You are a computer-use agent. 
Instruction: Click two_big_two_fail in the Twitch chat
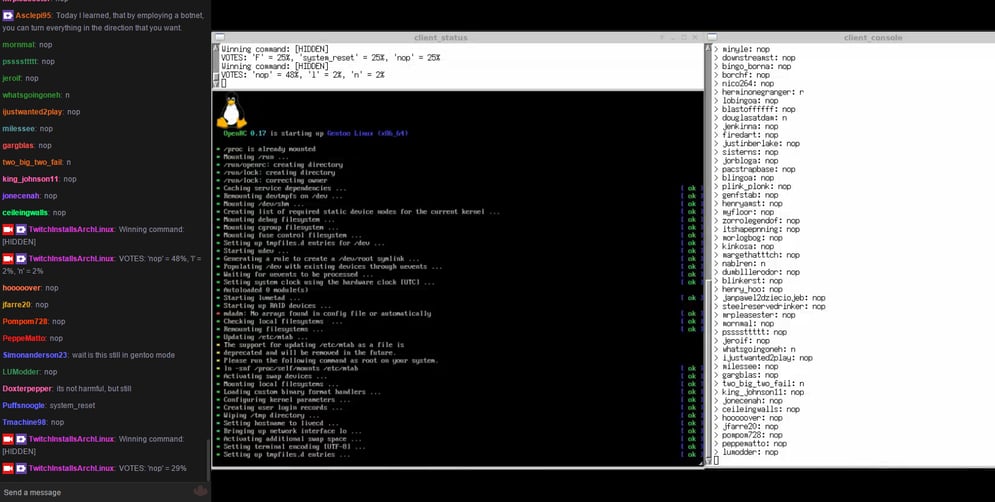(32, 162)
